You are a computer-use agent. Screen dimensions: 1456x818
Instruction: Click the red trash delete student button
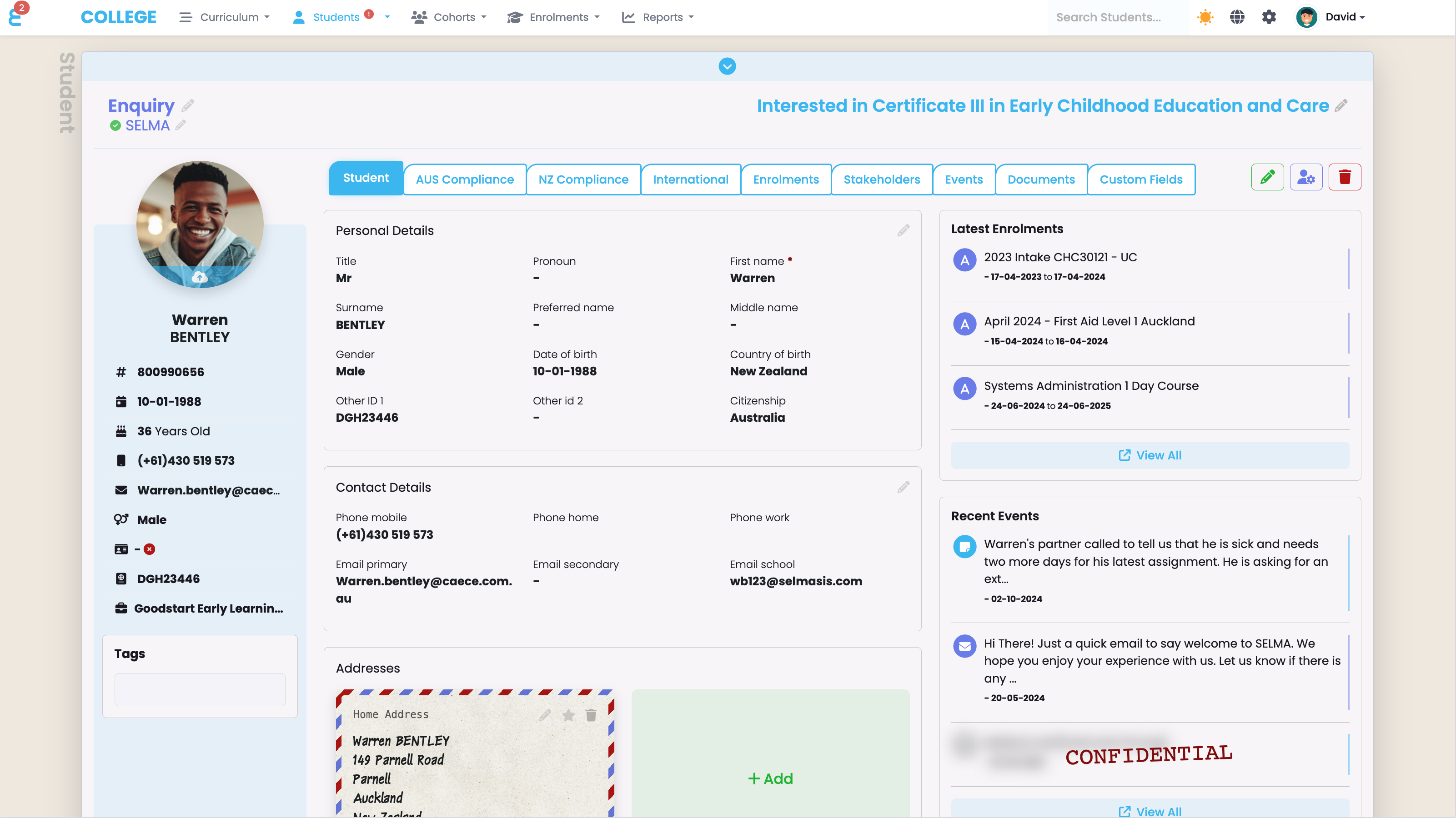tap(1345, 177)
